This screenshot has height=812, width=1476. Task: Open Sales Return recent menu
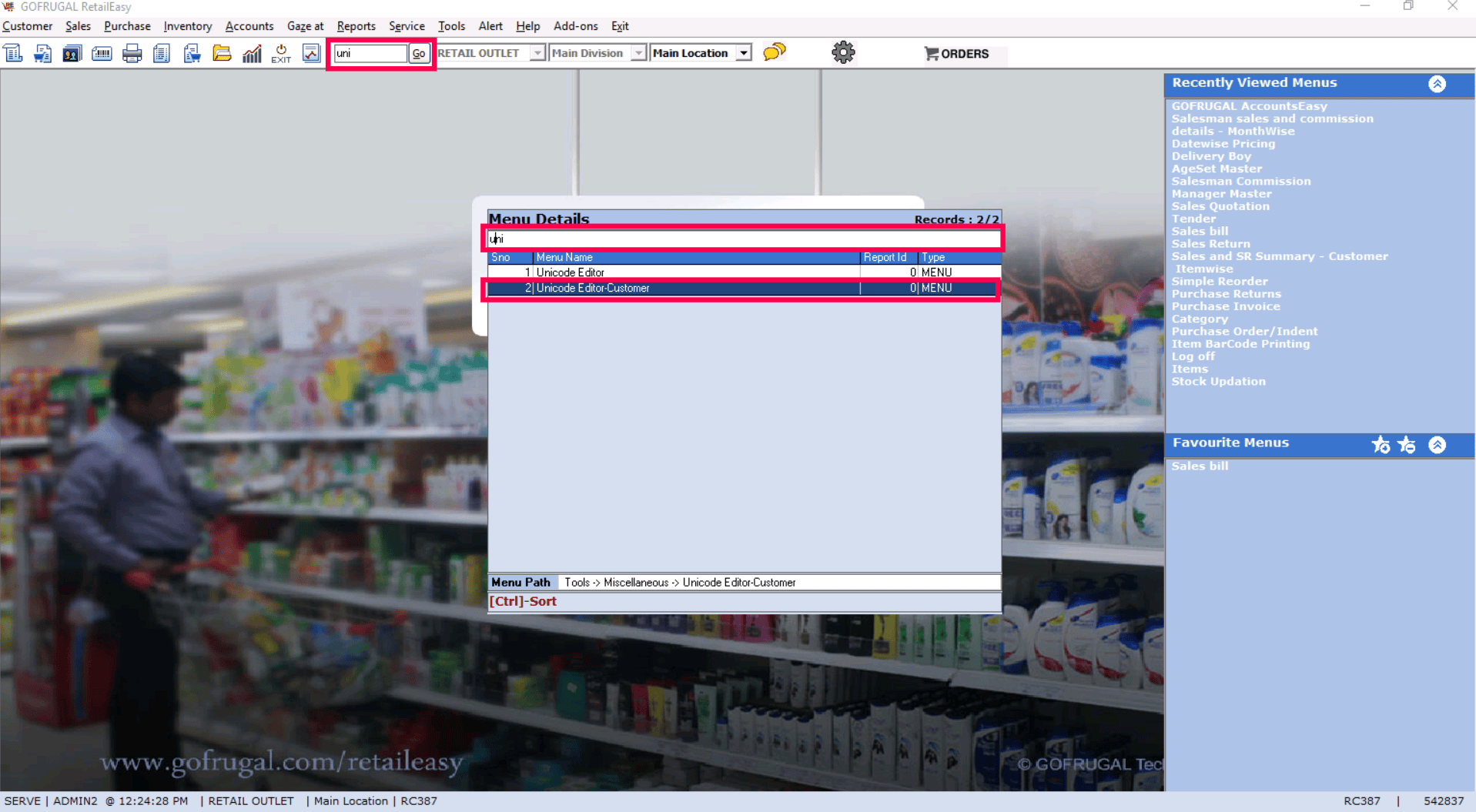[x=1210, y=244]
